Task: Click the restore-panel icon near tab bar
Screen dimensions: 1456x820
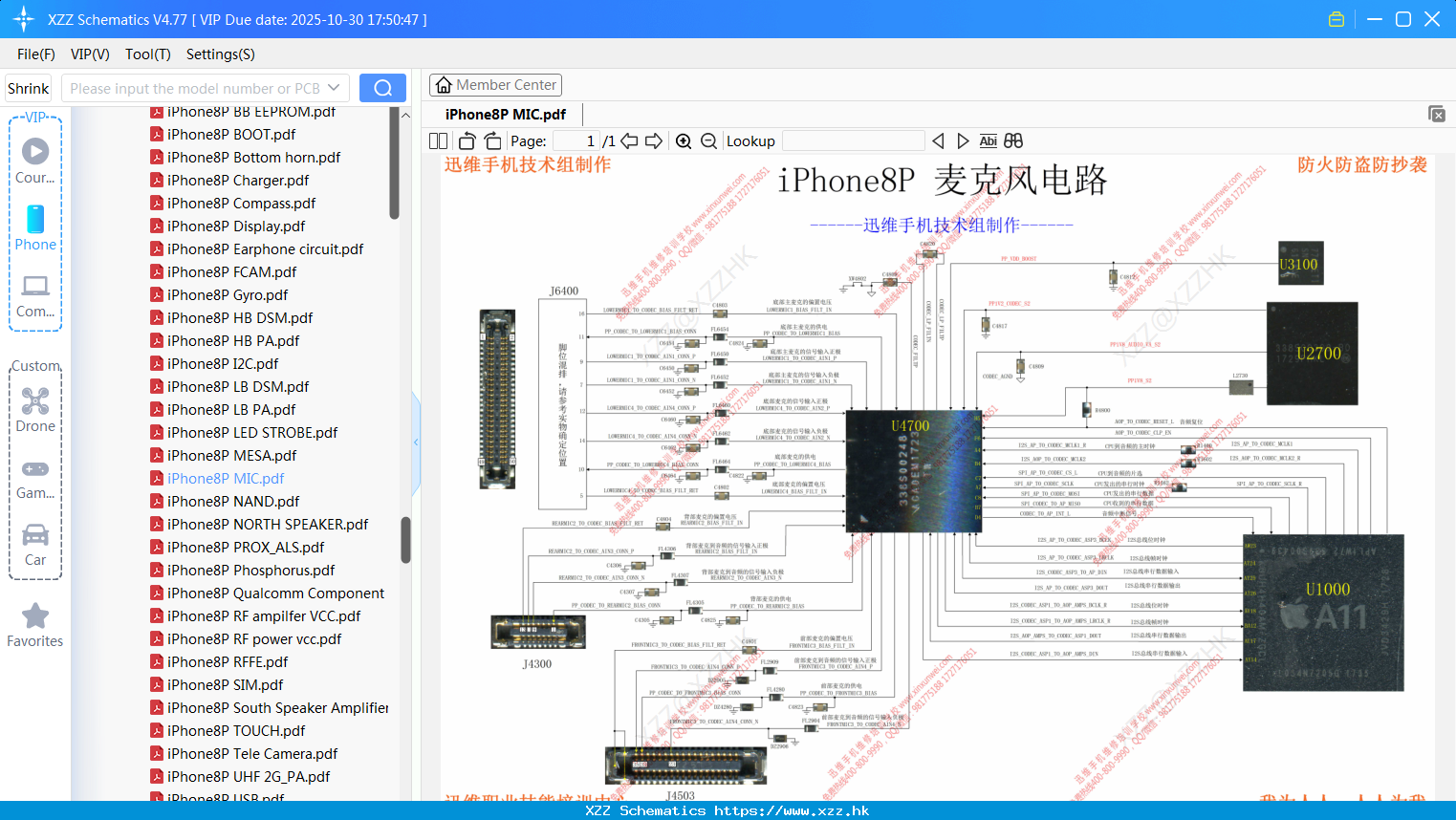Action: pos(1437,114)
